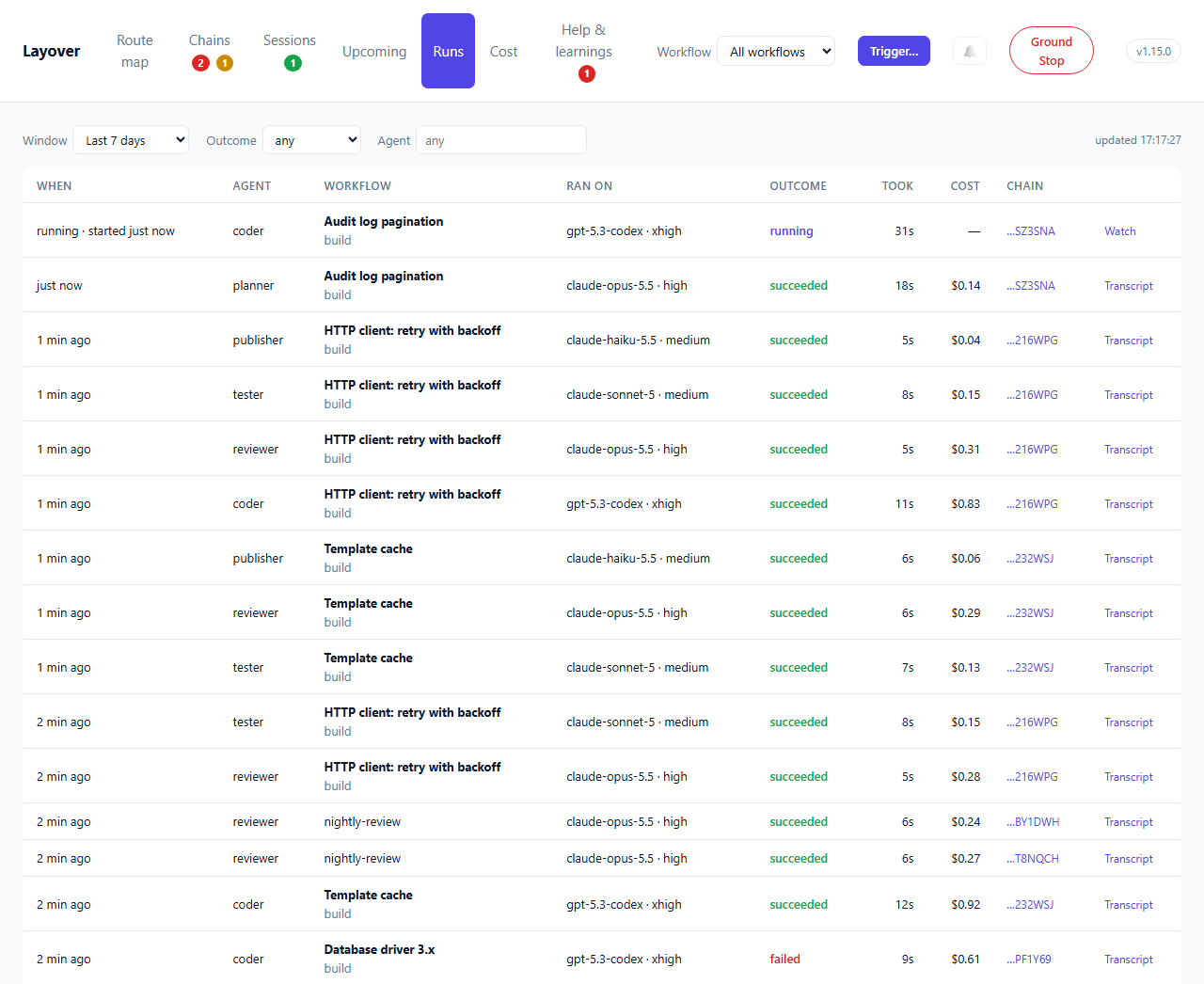Select the Upcoming tab

coord(374,51)
